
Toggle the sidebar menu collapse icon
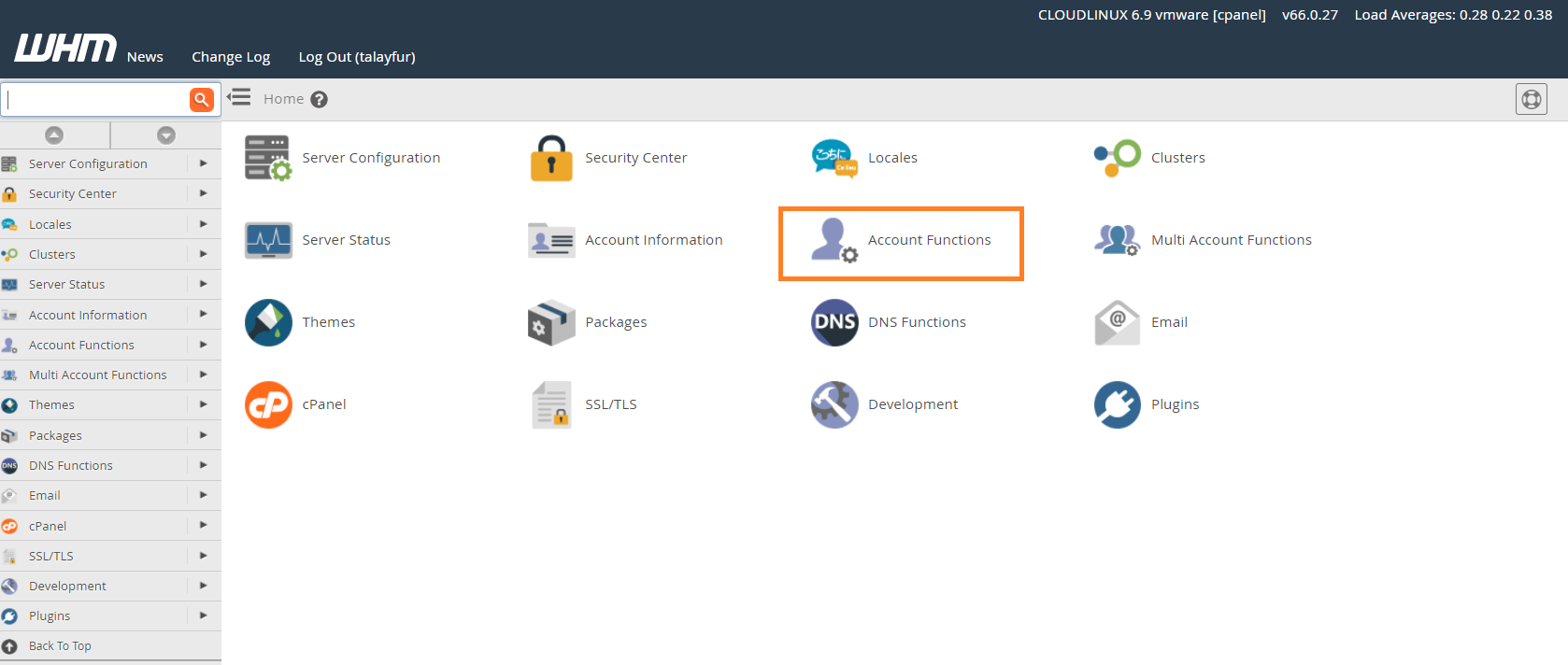click(239, 97)
